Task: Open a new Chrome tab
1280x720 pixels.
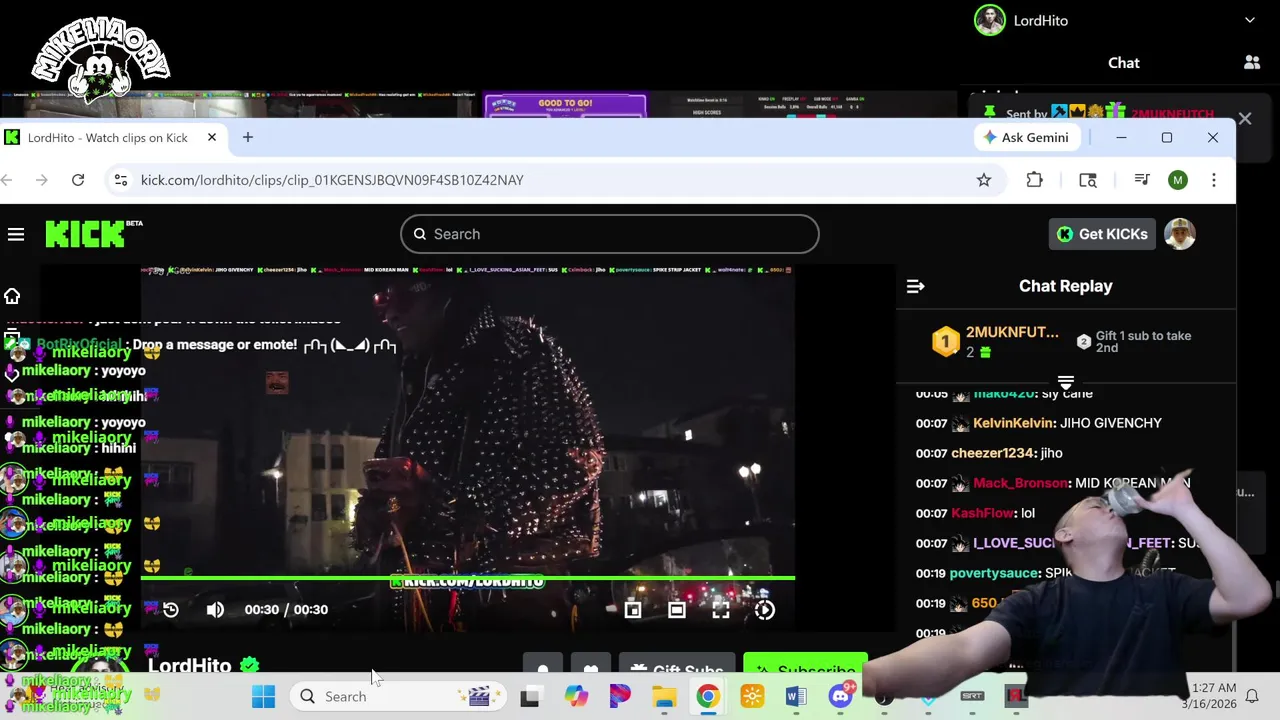Action: click(x=248, y=137)
